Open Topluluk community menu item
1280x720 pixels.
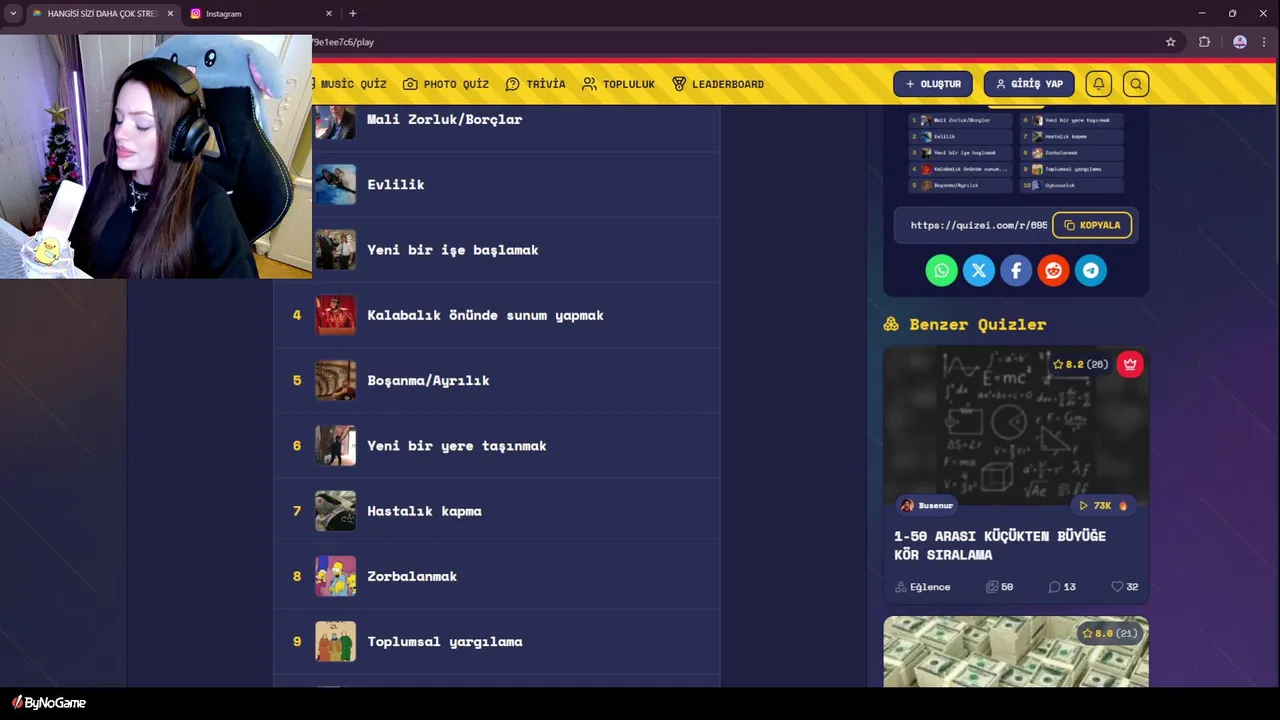[x=618, y=84]
